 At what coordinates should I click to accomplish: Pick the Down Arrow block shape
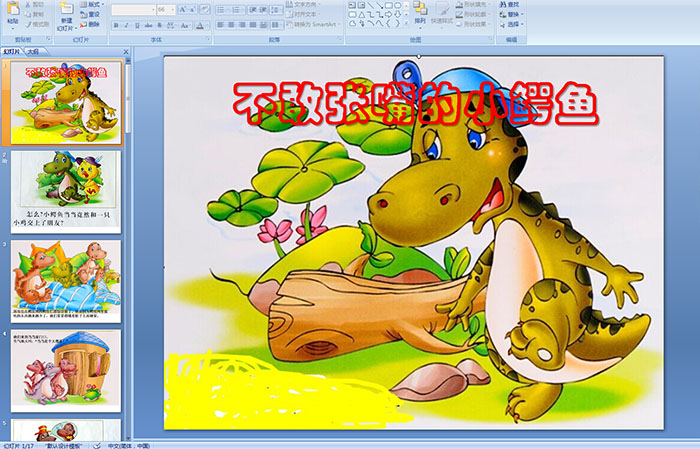397,15
